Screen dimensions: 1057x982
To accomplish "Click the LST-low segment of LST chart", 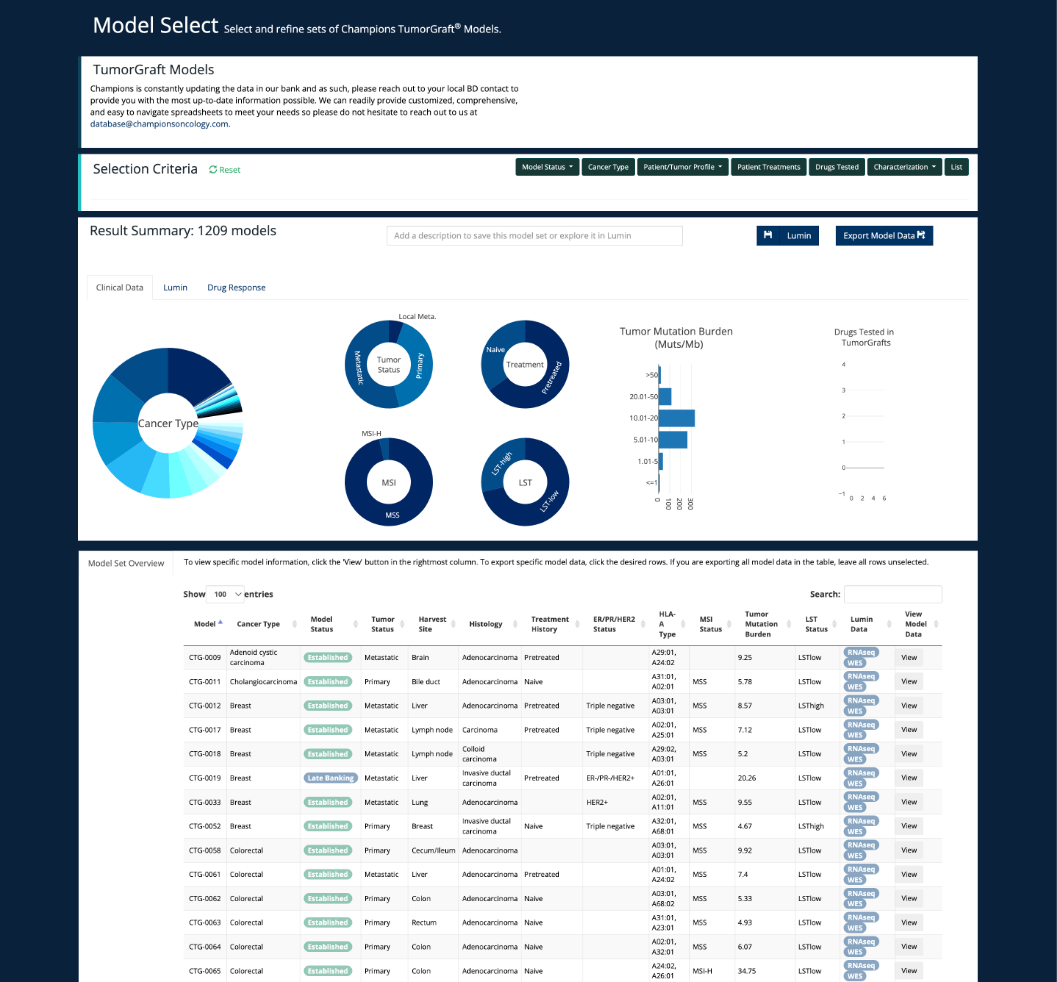I will click(x=549, y=501).
